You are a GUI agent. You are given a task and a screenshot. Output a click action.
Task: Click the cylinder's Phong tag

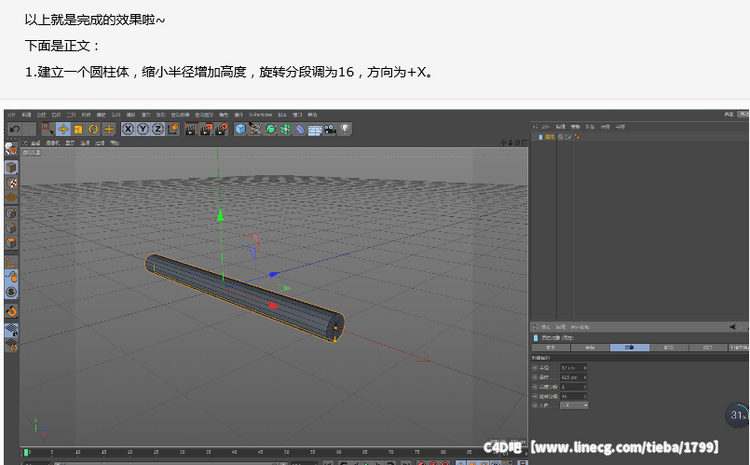(577, 137)
